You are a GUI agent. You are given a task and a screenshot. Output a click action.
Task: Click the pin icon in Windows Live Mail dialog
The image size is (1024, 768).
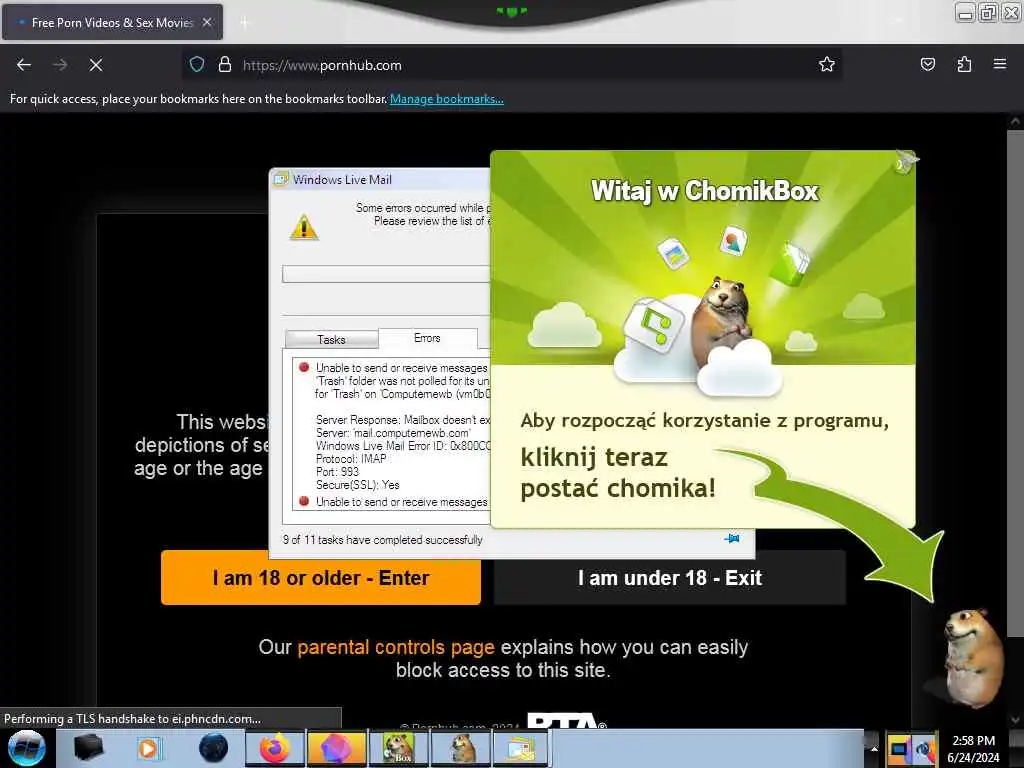pyautogui.click(x=732, y=539)
